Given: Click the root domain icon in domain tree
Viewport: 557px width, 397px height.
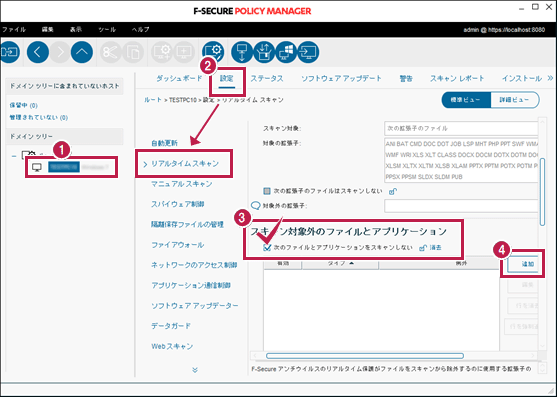Looking at the screenshot, I should pos(29,155).
